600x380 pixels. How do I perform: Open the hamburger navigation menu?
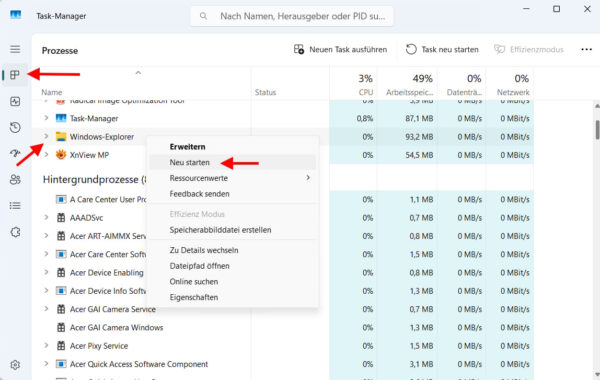click(15, 49)
